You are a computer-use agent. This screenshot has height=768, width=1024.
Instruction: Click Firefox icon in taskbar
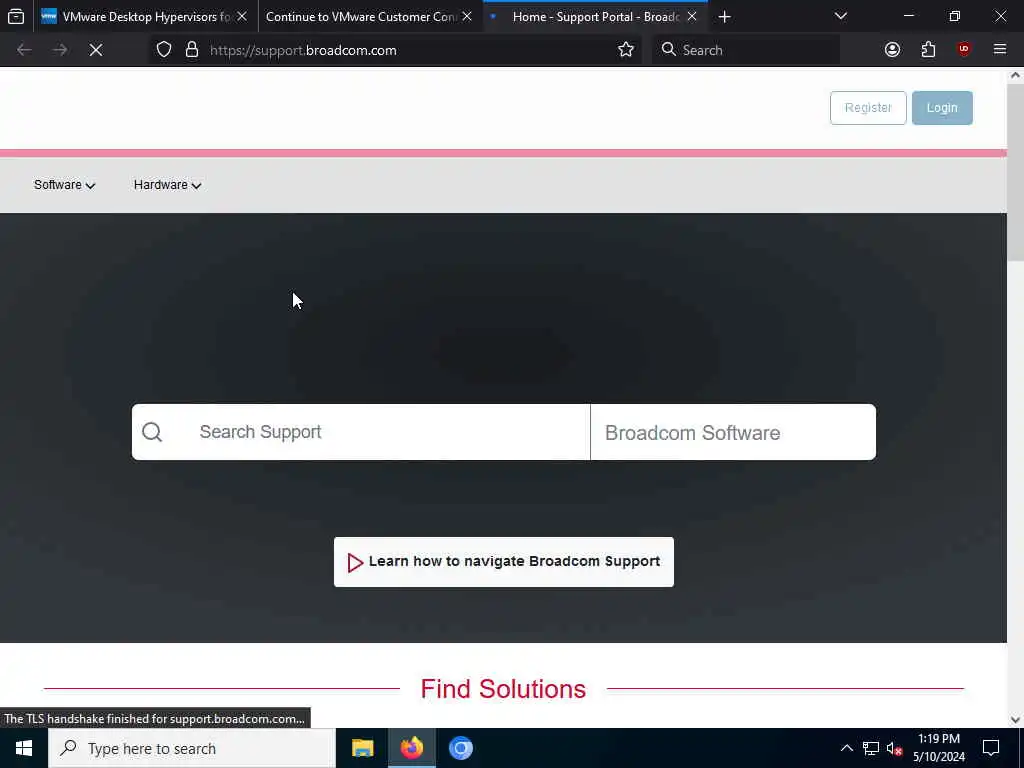pos(411,748)
